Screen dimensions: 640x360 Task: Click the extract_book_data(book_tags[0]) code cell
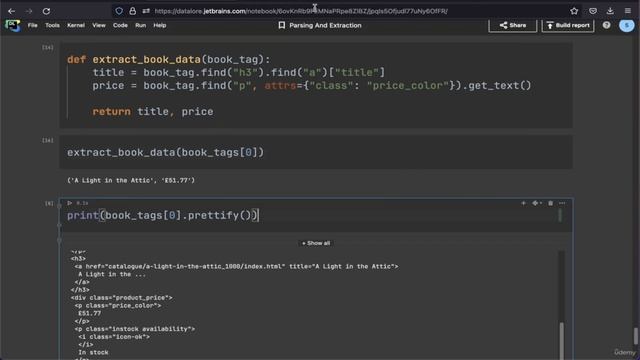point(316,152)
